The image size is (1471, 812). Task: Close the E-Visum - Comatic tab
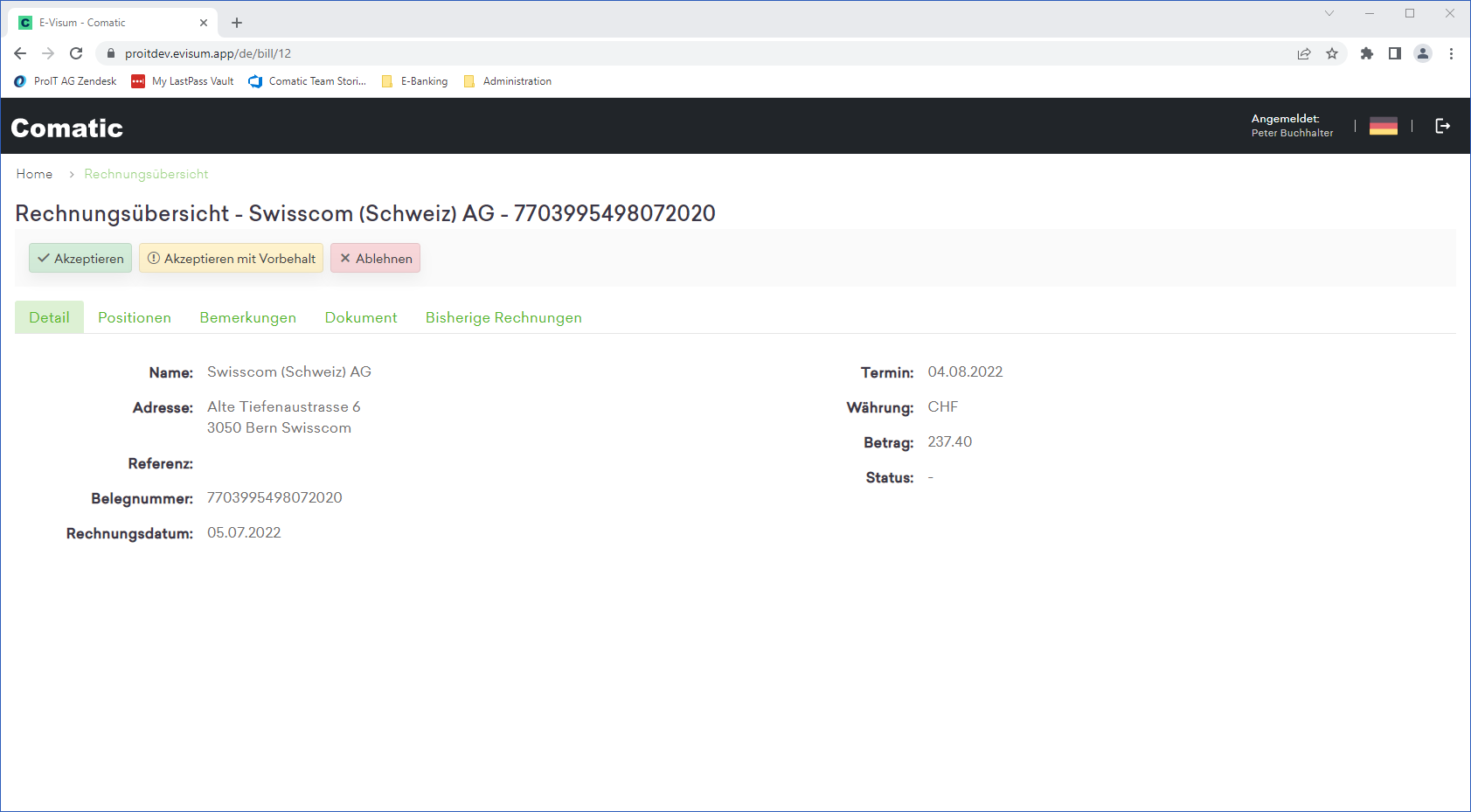click(x=204, y=23)
